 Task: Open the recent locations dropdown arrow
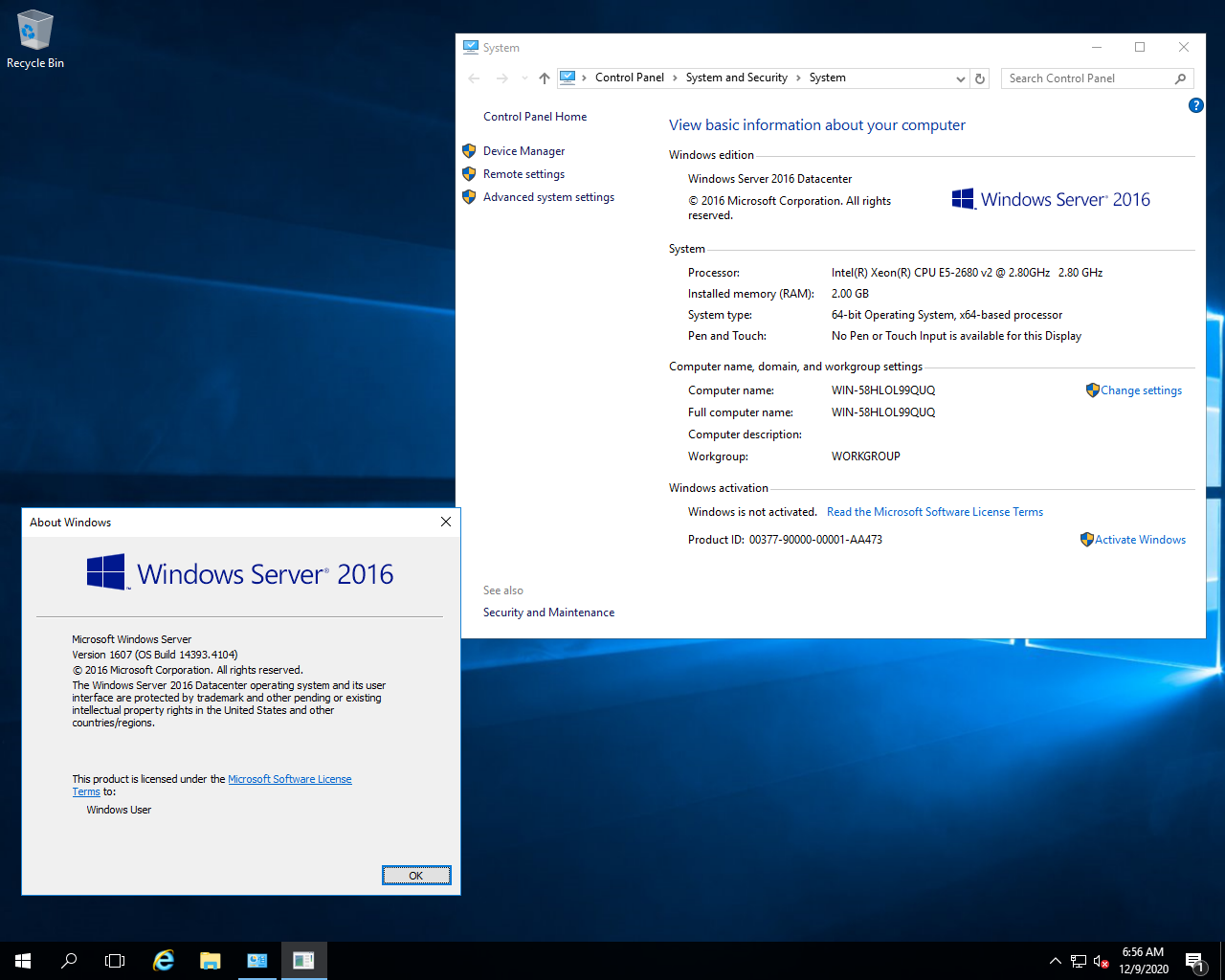point(524,78)
